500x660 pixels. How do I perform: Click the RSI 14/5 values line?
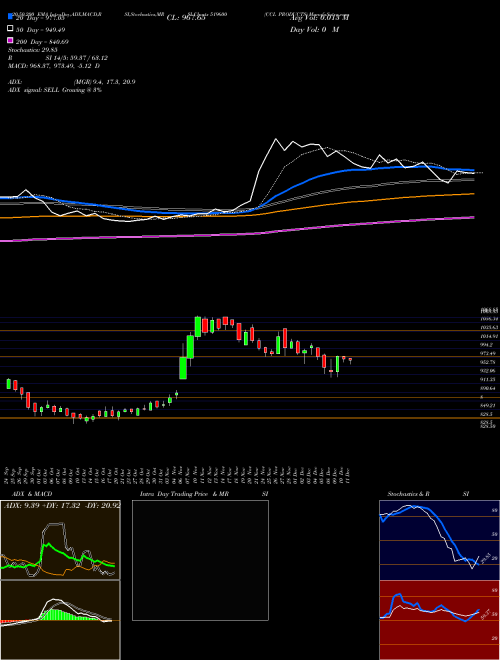click(58, 58)
